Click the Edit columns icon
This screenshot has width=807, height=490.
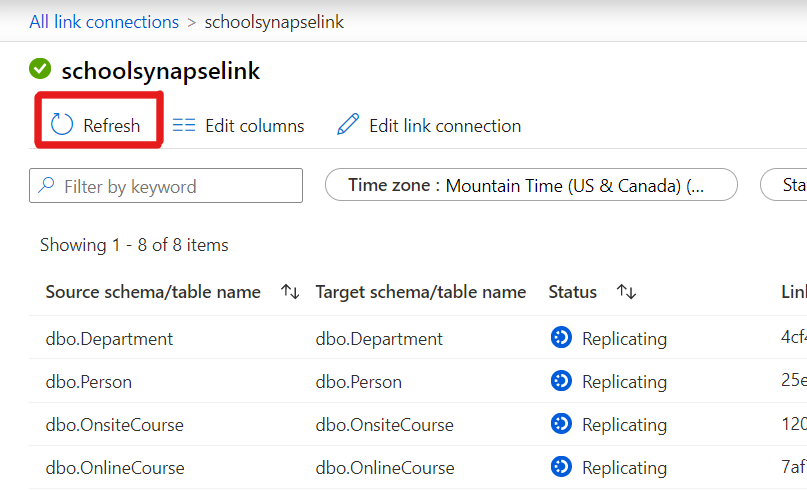(184, 125)
